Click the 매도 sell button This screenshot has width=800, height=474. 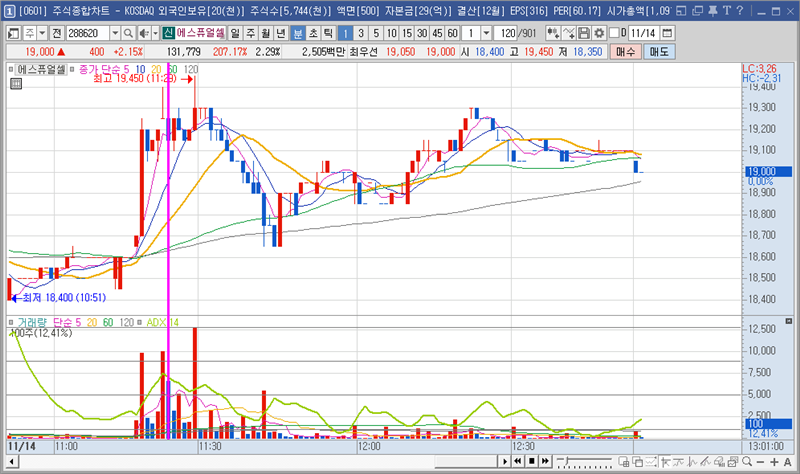[659, 51]
